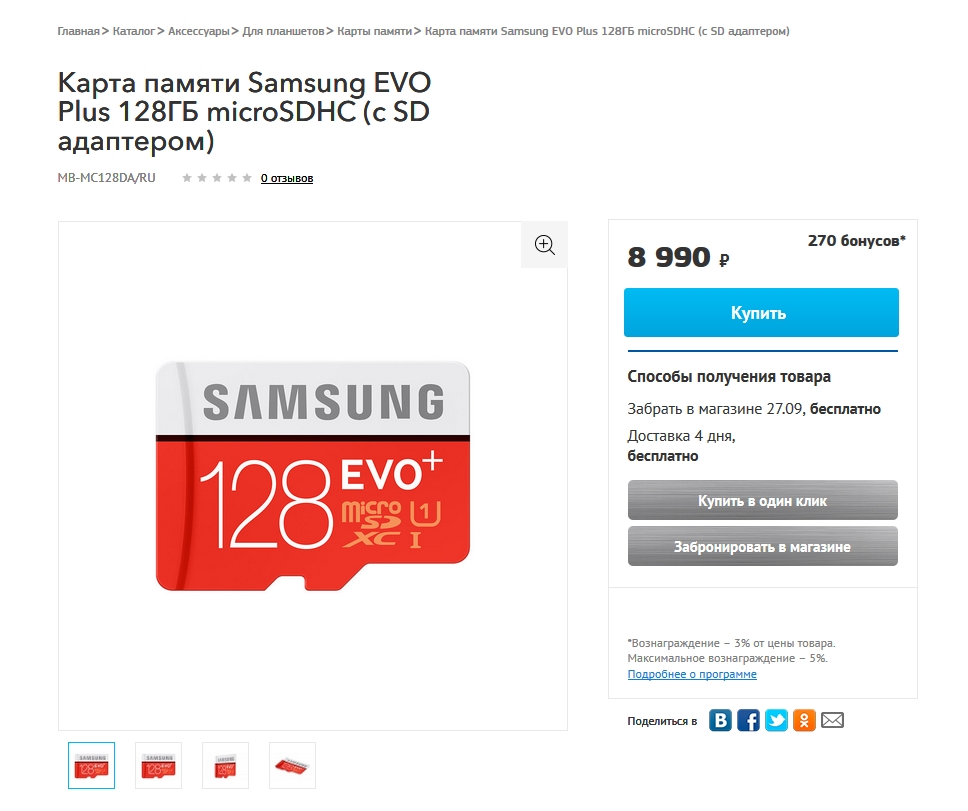968x811 pixels.
Task: Go to Карты памяти breadcrumb
Action: click(374, 31)
